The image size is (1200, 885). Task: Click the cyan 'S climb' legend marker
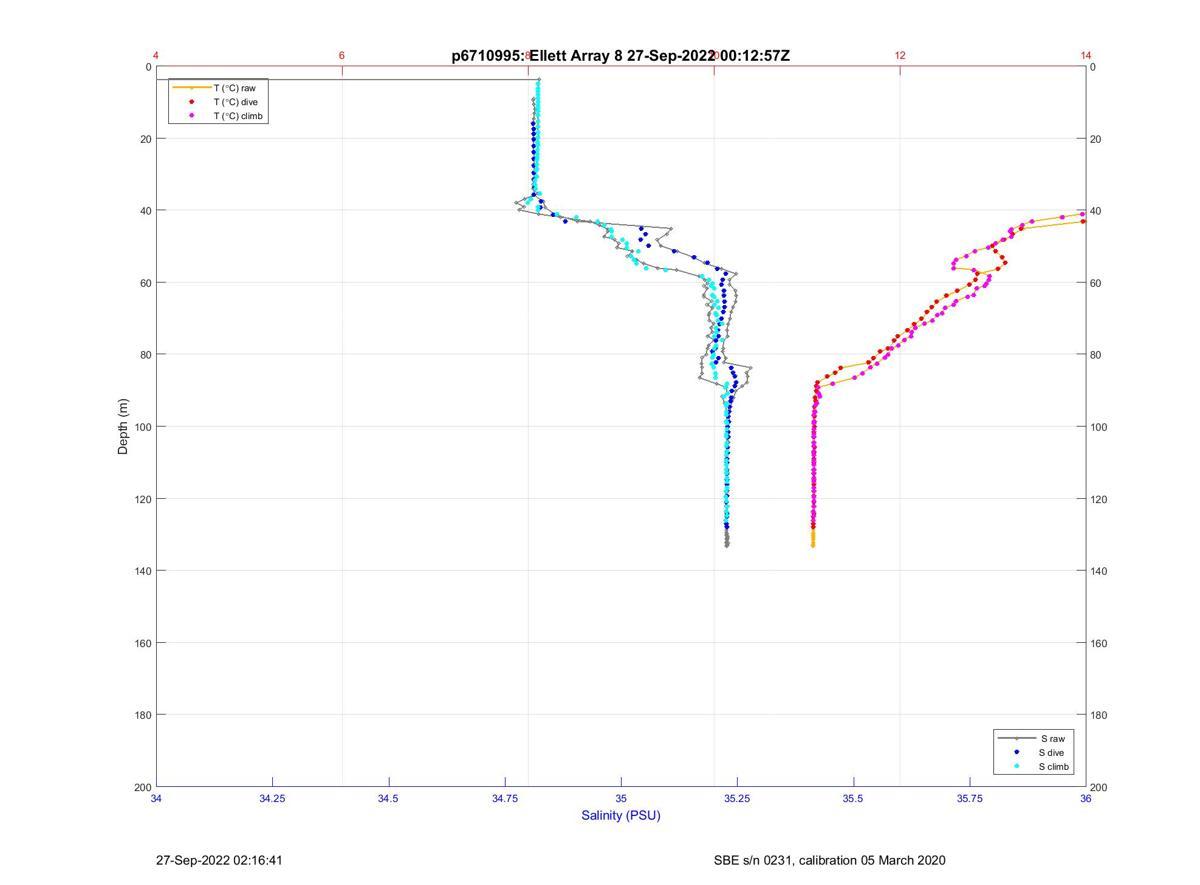click(1016, 767)
